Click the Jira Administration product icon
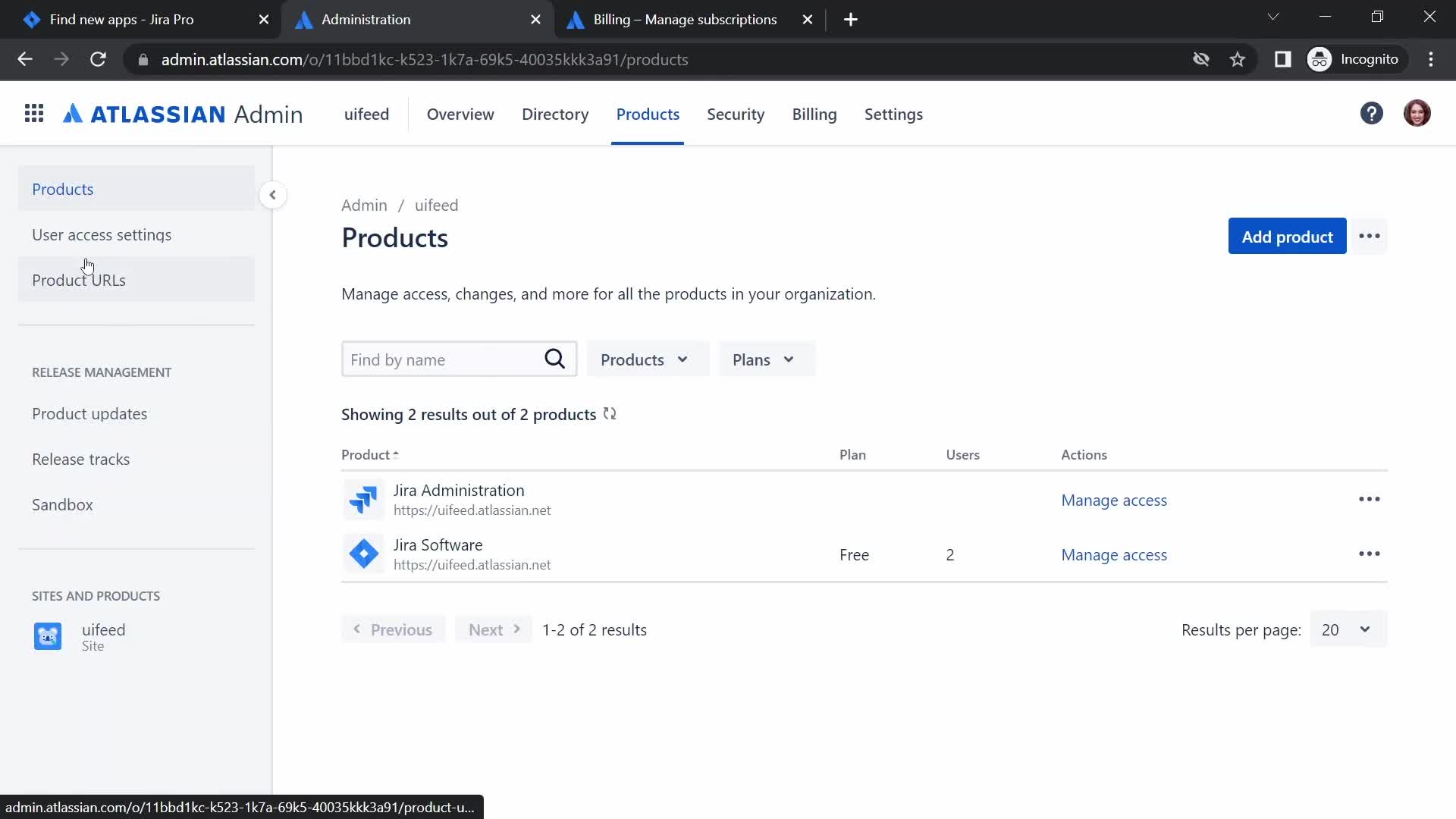 [363, 500]
